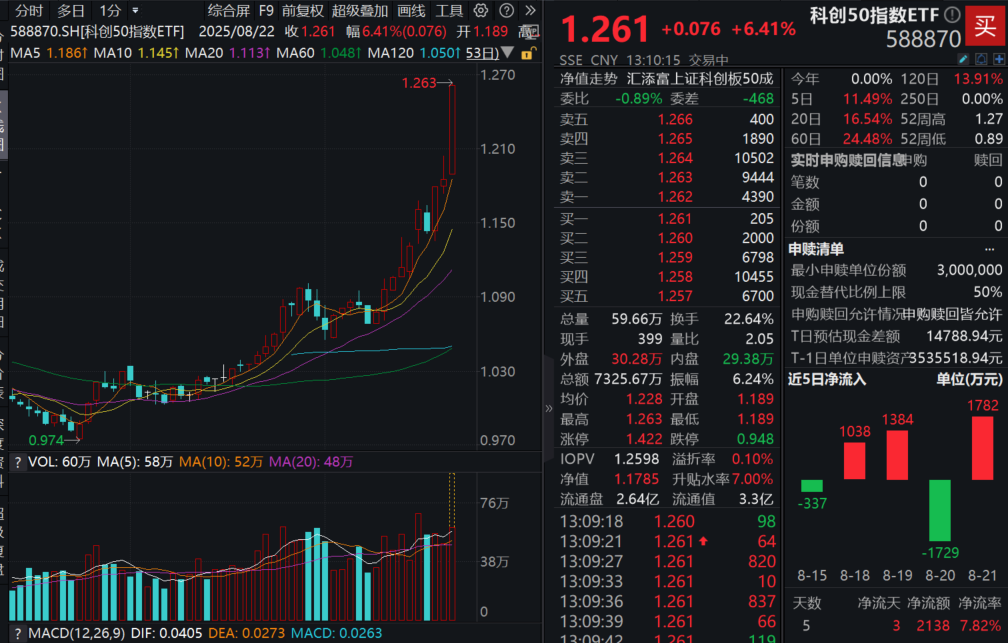1008x643 pixels.
Task: Set price alert with bell icon
Action: pyautogui.click(x=981, y=60)
